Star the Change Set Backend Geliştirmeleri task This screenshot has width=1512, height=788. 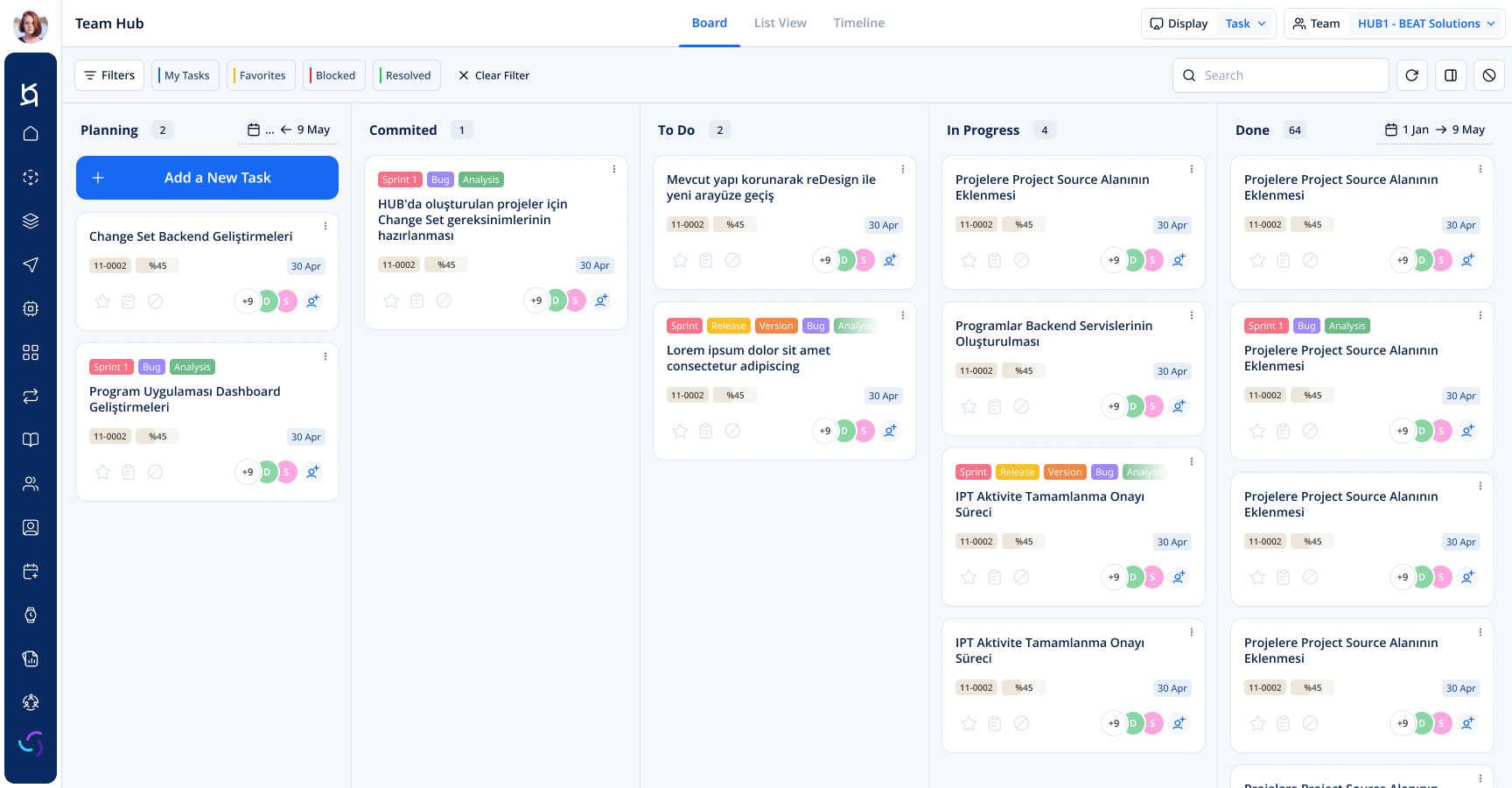point(102,301)
